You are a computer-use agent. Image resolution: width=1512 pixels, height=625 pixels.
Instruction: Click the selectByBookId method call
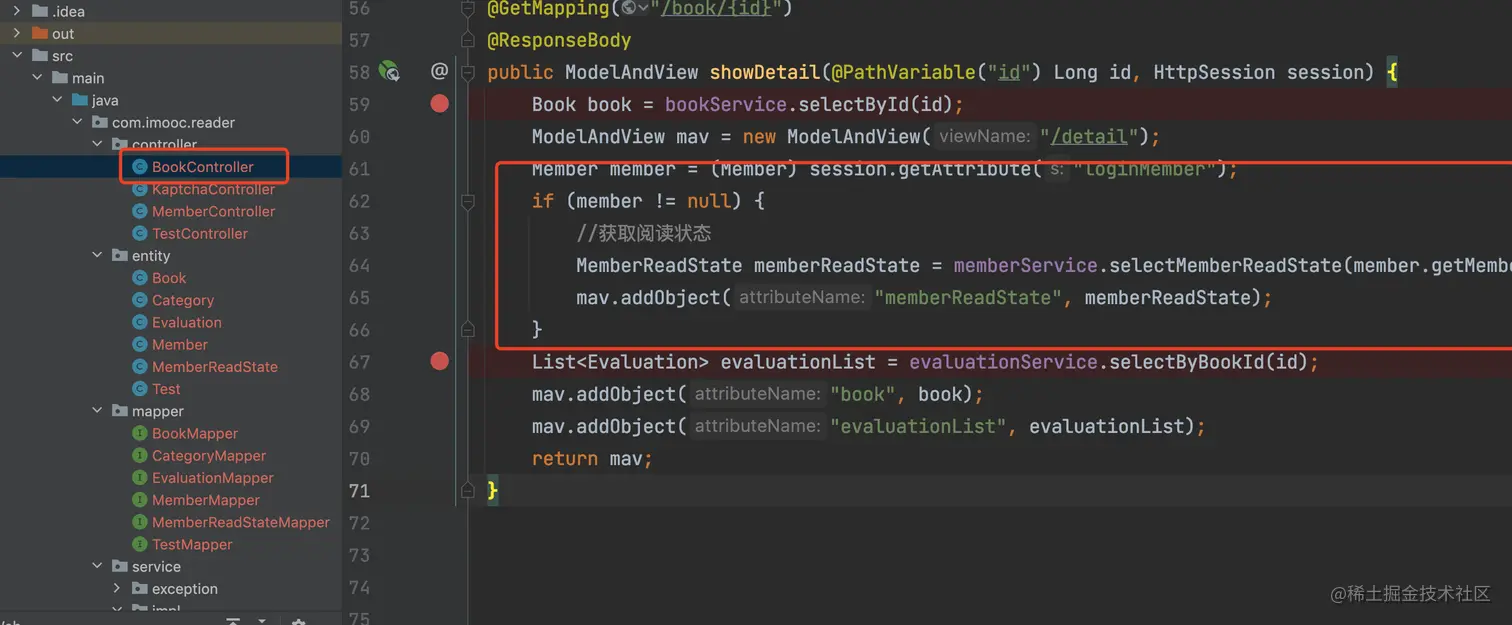(1187, 362)
